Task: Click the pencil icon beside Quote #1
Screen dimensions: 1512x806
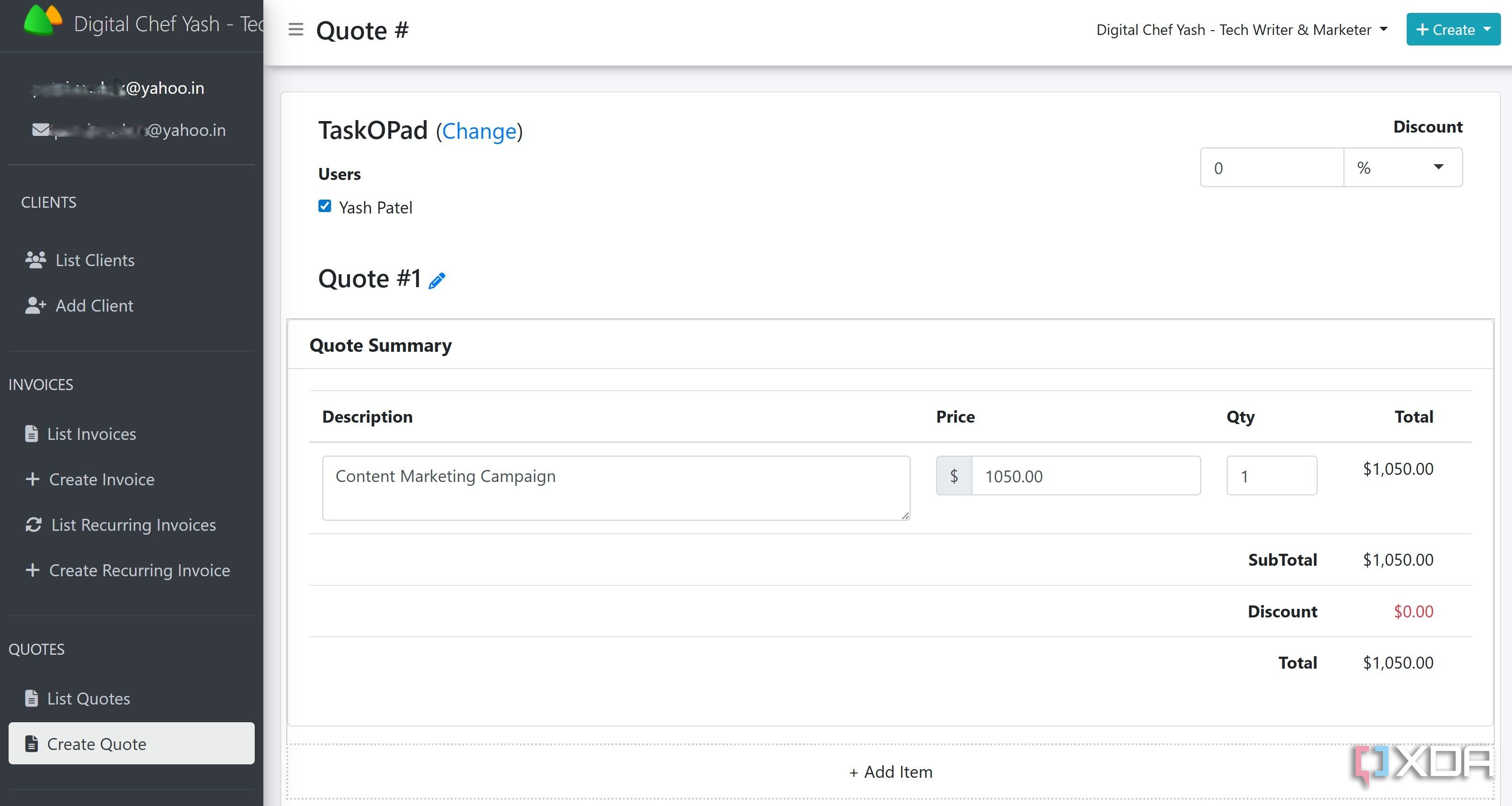Action: (x=437, y=280)
